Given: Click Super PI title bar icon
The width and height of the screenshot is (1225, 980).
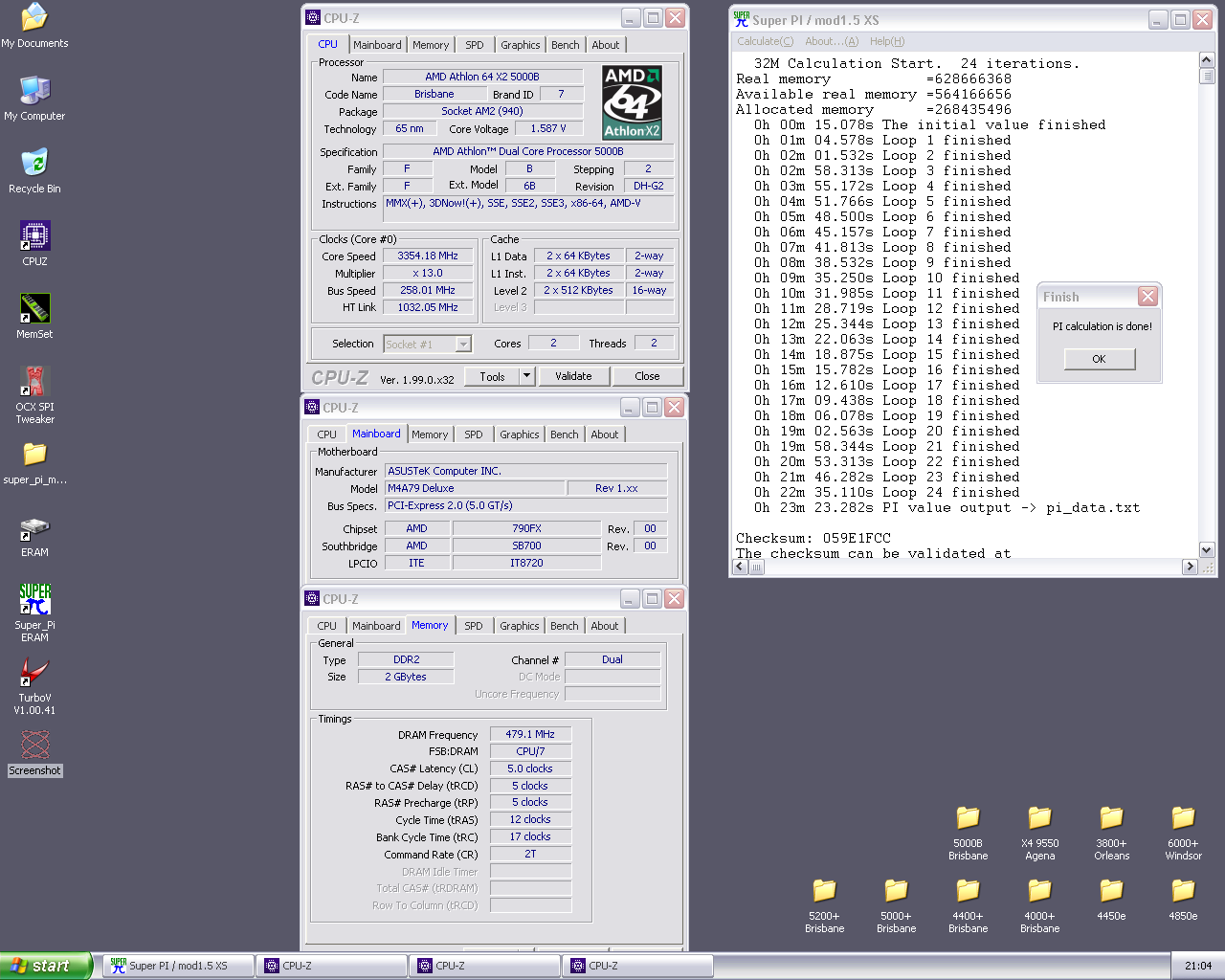Looking at the screenshot, I should click(741, 18).
